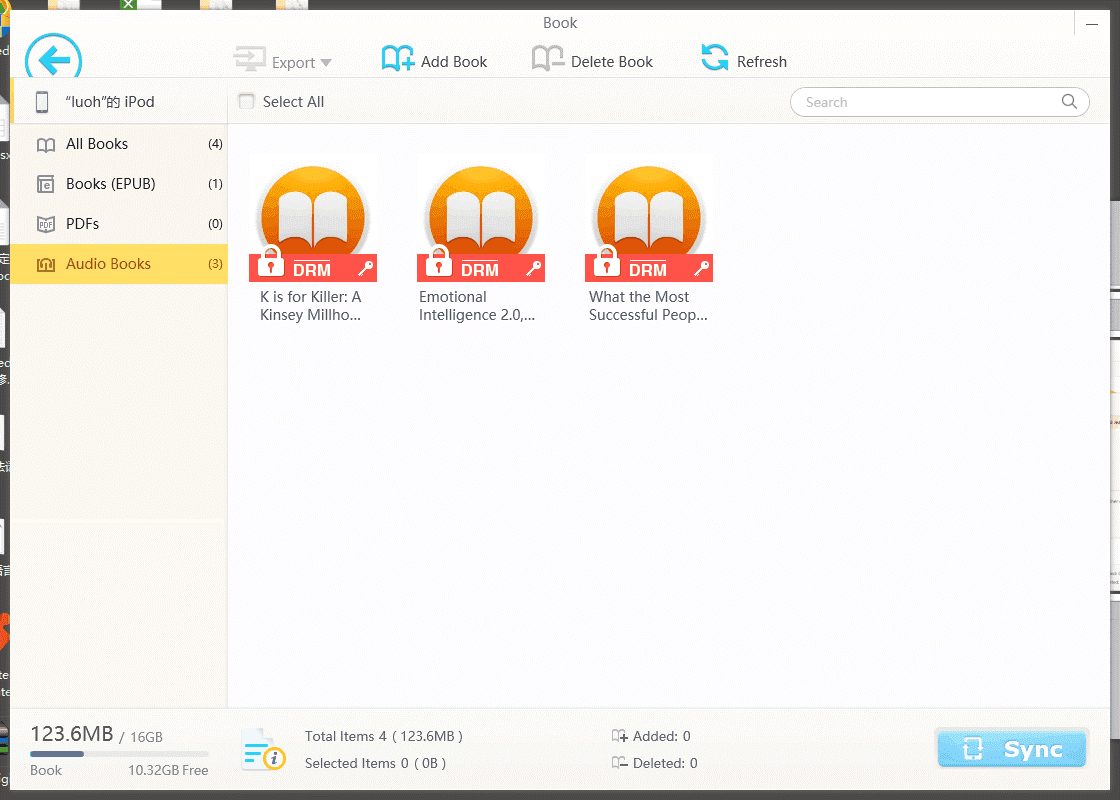Image resolution: width=1120 pixels, height=800 pixels.
Task: Tick the Select All checkbox
Action: (x=246, y=101)
